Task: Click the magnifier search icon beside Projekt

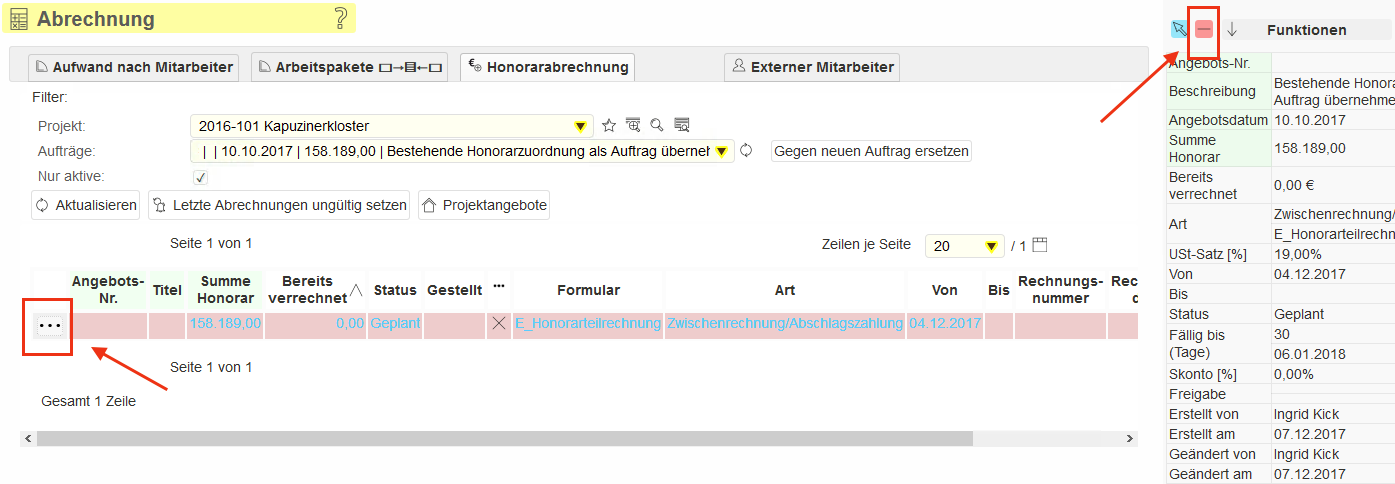Action: coord(657,126)
